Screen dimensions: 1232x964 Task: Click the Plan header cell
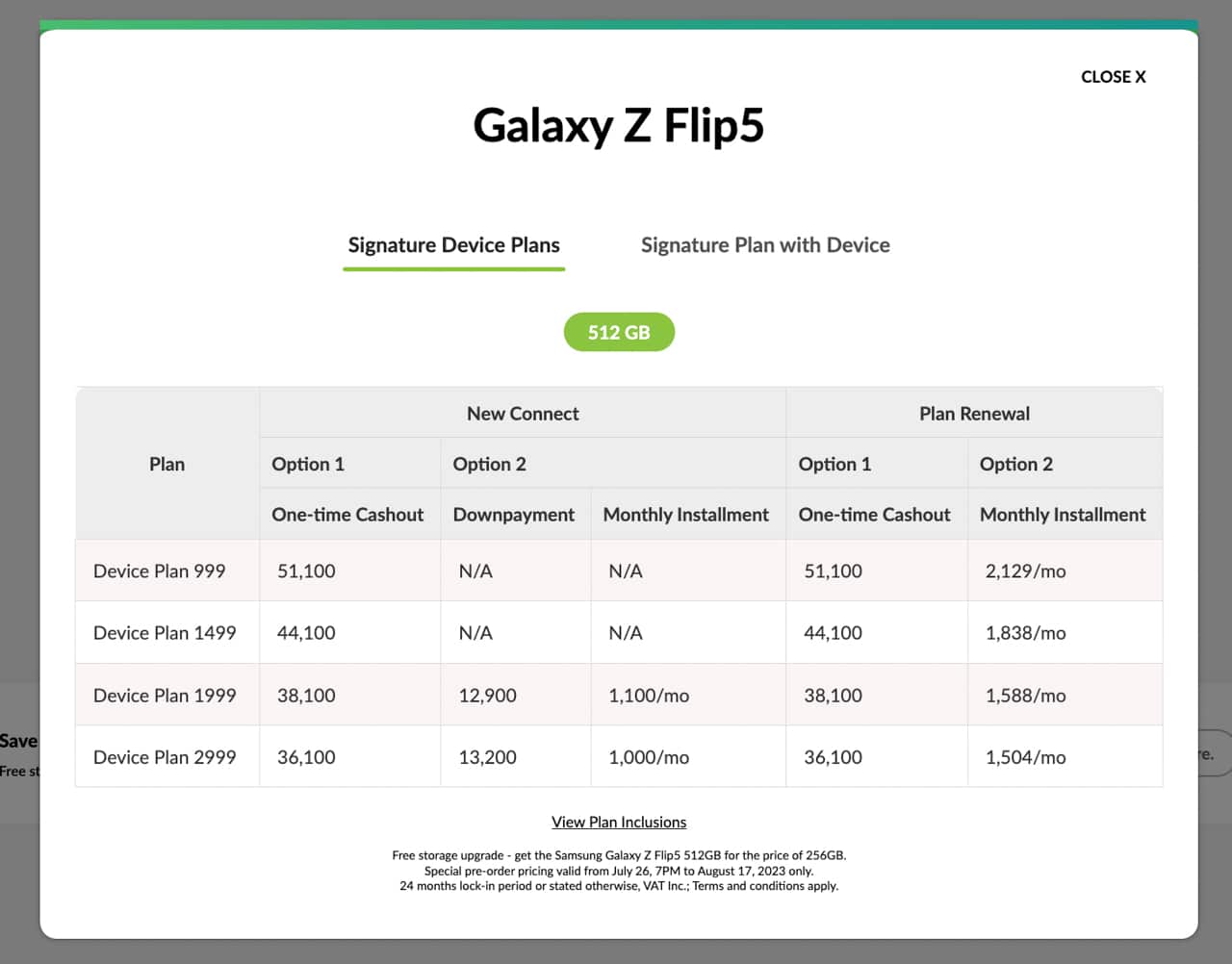167,464
